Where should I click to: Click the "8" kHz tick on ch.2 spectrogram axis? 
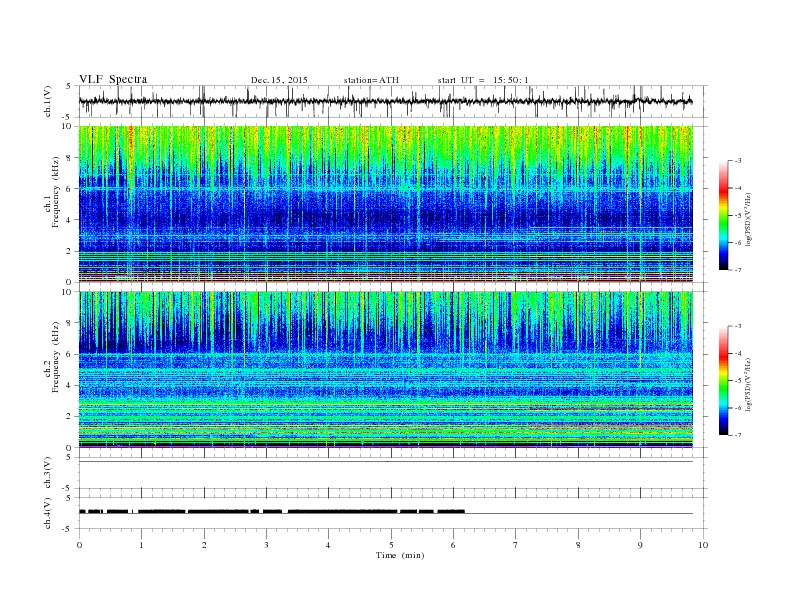[x=69, y=323]
